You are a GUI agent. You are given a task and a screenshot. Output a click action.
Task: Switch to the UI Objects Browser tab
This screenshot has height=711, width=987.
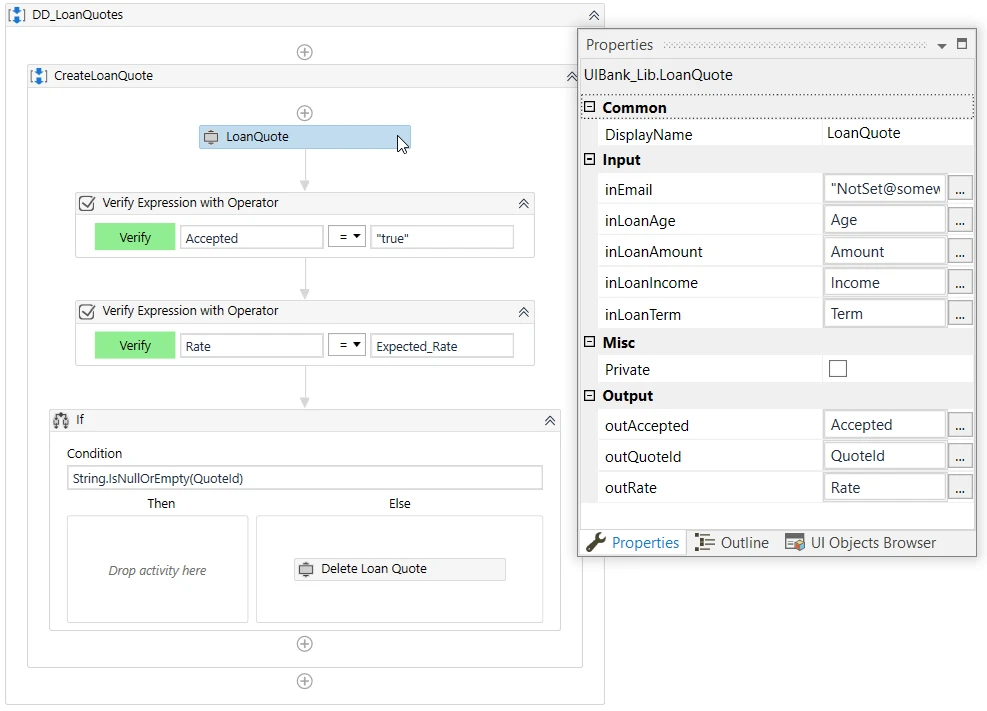point(860,542)
